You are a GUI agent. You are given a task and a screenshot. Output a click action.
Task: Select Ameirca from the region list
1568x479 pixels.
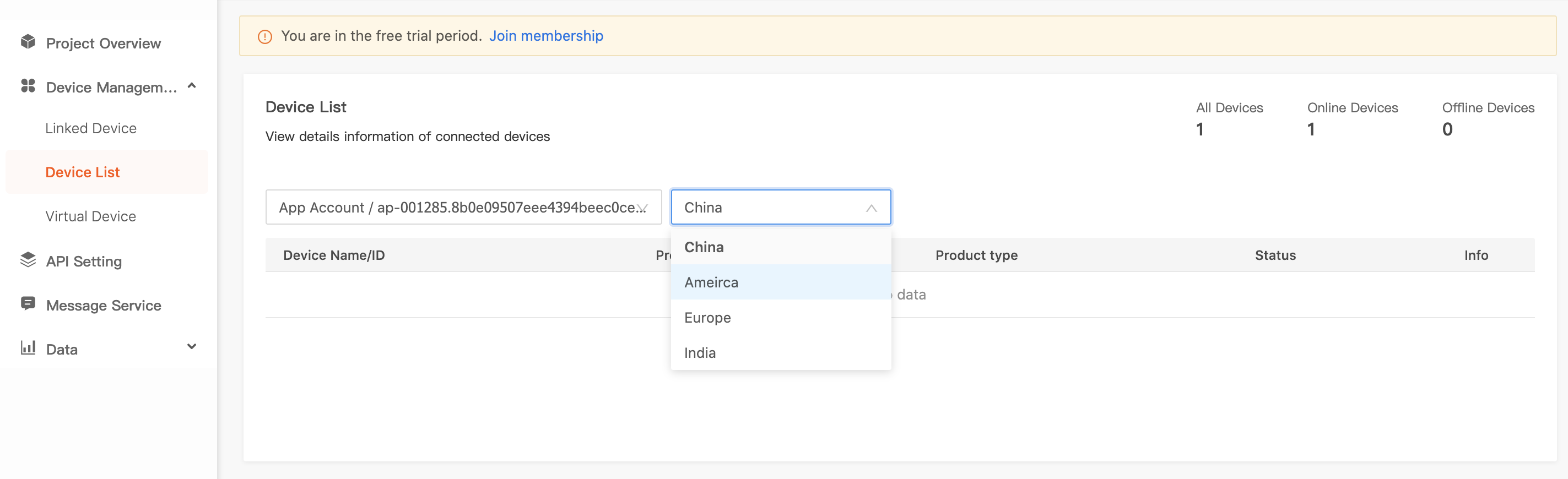point(781,282)
